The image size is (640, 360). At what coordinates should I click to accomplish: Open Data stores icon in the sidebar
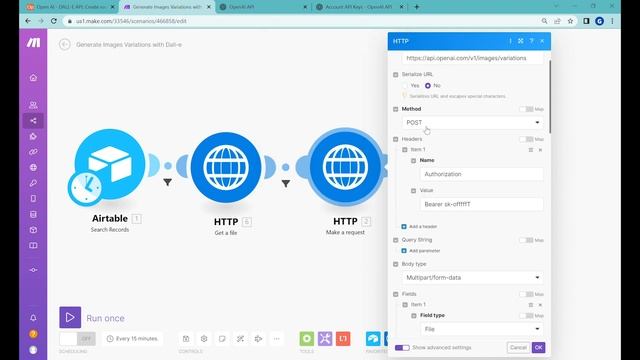(33, 214)
